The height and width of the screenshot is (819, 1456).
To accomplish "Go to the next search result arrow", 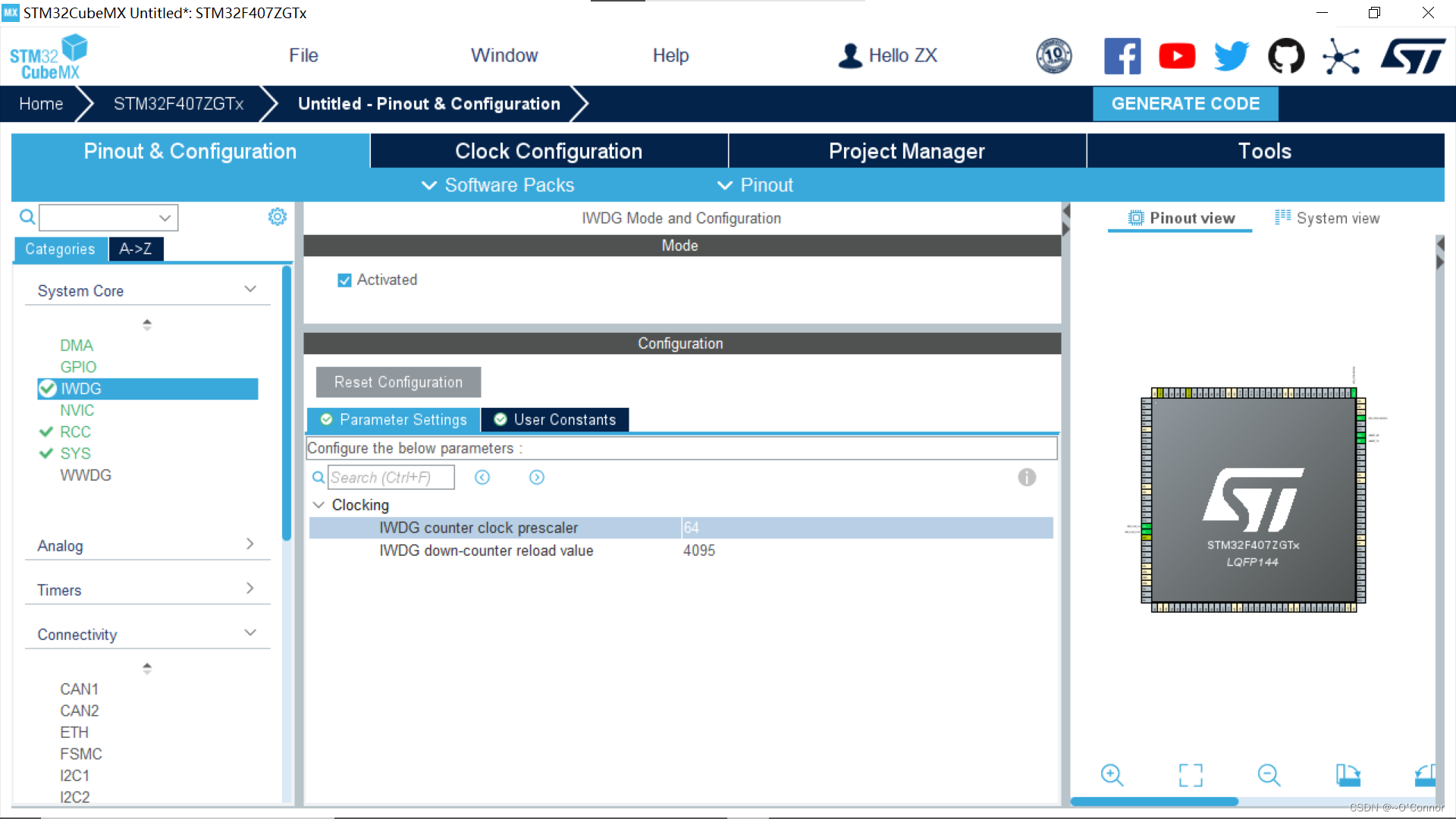I will 537,477.
